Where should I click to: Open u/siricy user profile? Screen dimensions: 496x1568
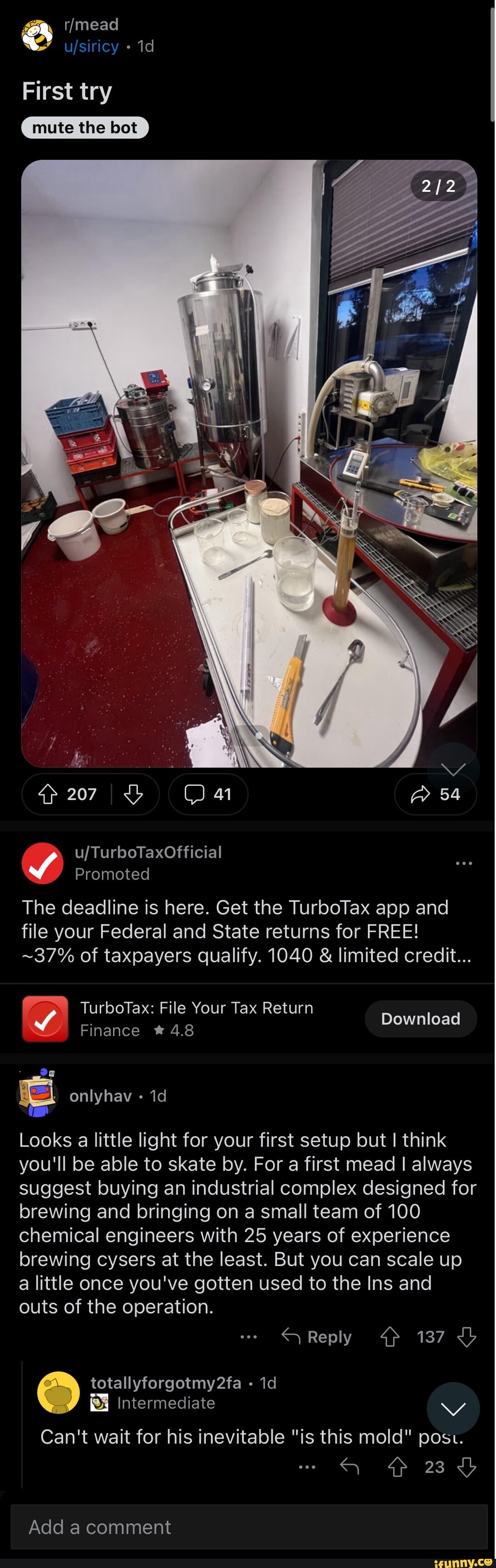click(x=91, y=46)
